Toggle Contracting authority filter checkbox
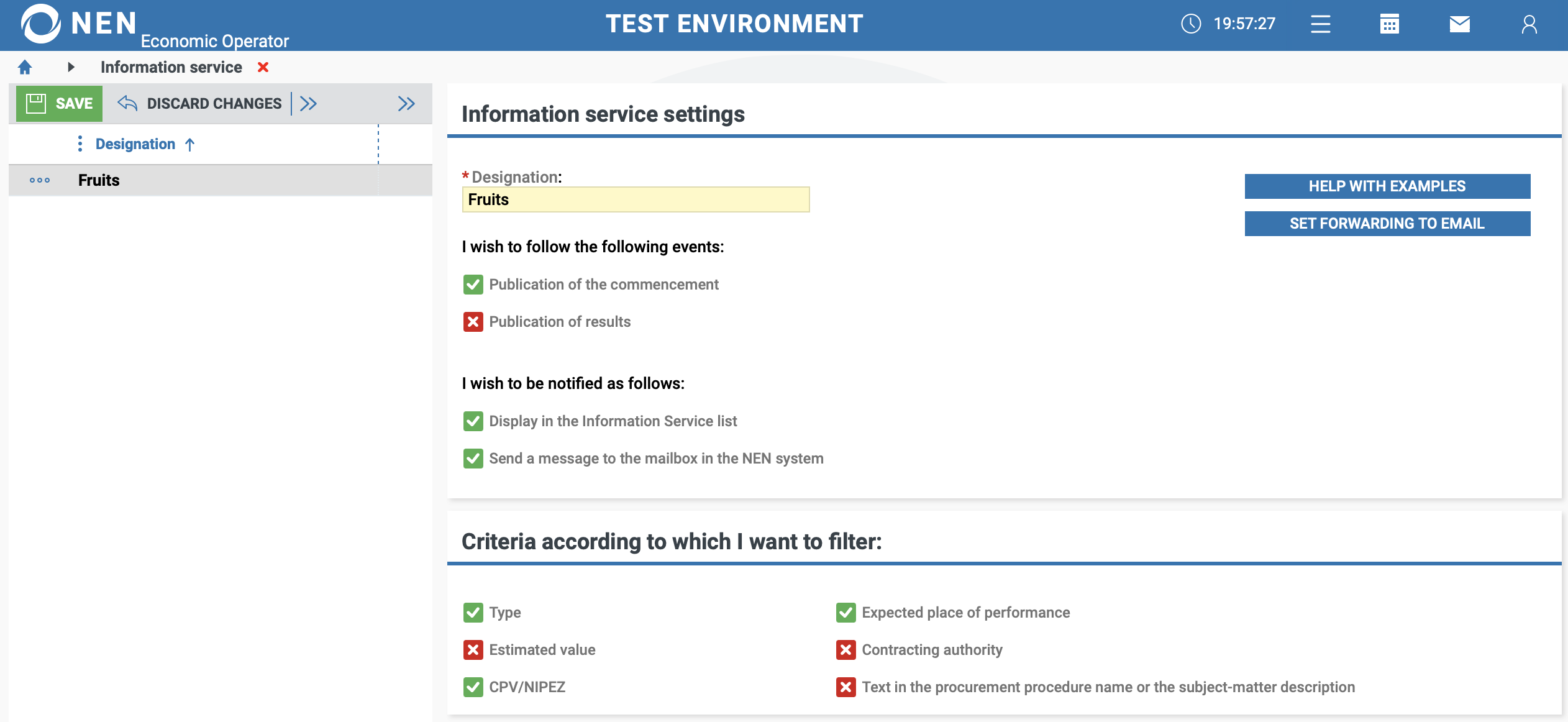This screenshot has width=1568, height=722. point(846,650)
